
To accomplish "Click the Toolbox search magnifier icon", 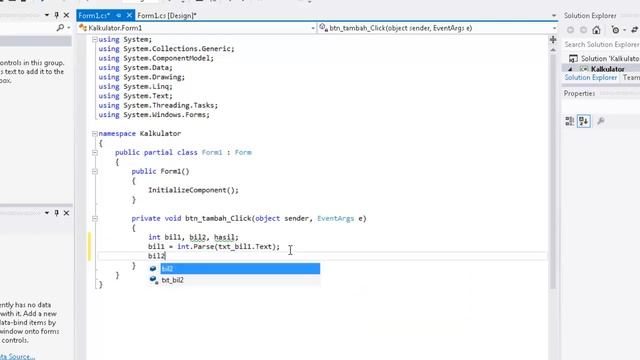I will [60, 27].
